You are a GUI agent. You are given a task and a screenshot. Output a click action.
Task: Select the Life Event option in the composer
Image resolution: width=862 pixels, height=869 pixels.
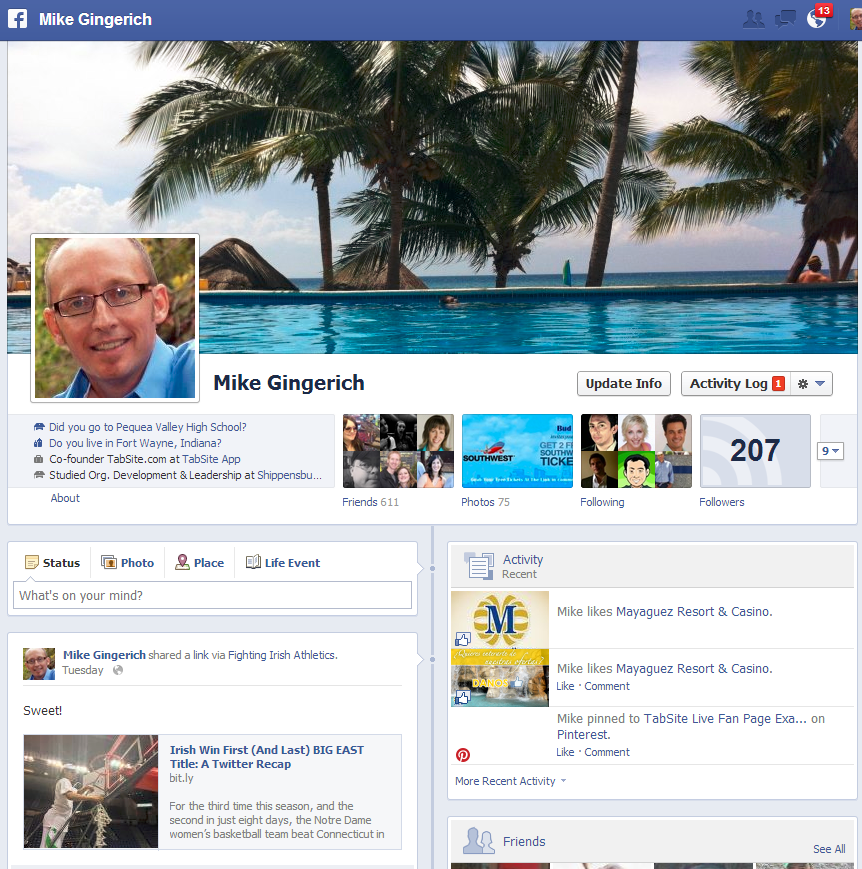[282, 562]
